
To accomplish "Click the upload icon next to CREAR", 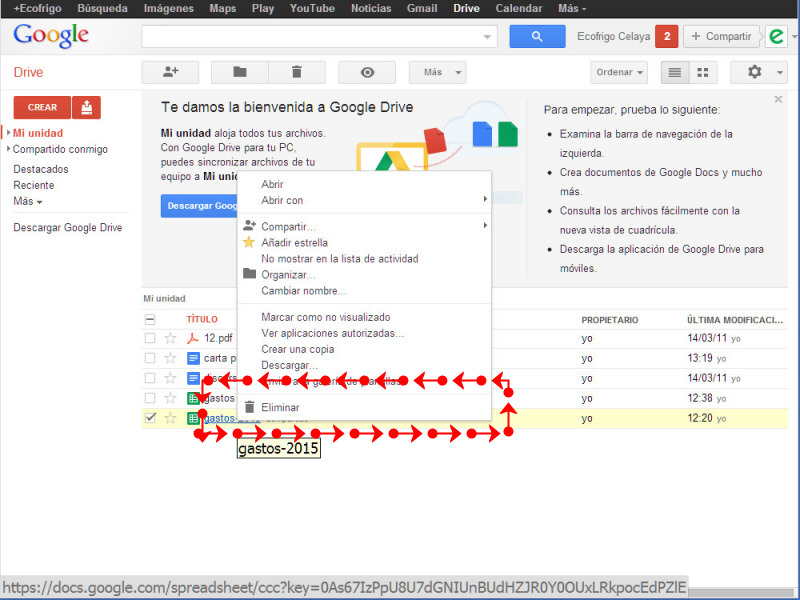I will tap(86, 107).
